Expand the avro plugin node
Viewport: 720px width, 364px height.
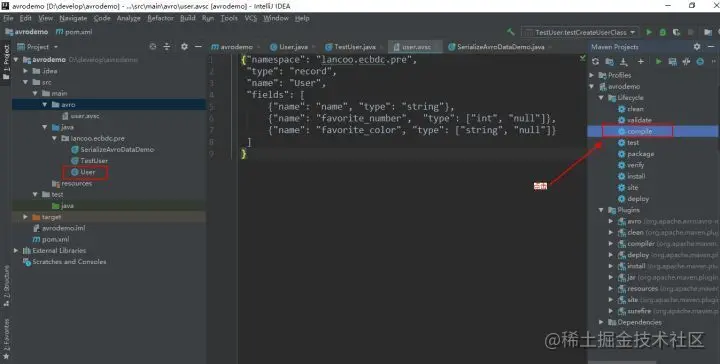tap(611, 221)
